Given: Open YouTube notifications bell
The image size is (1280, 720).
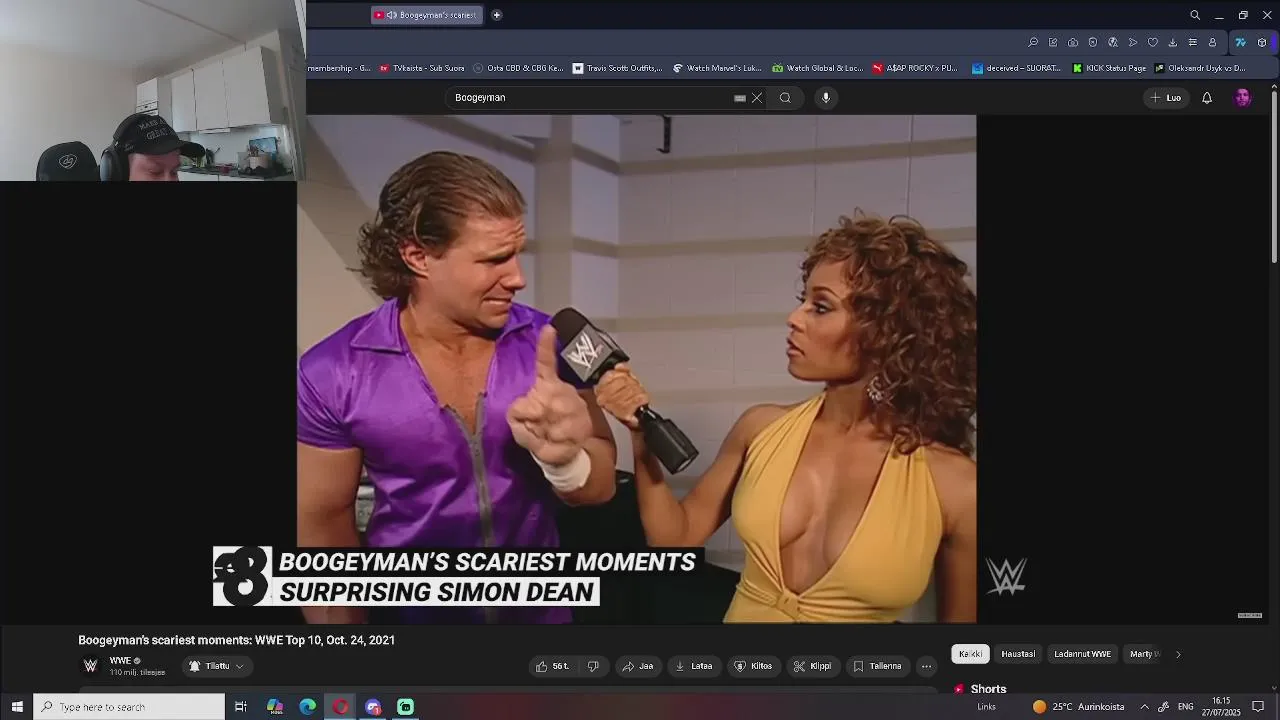Looking at the screenshot, I should 1207,98.
